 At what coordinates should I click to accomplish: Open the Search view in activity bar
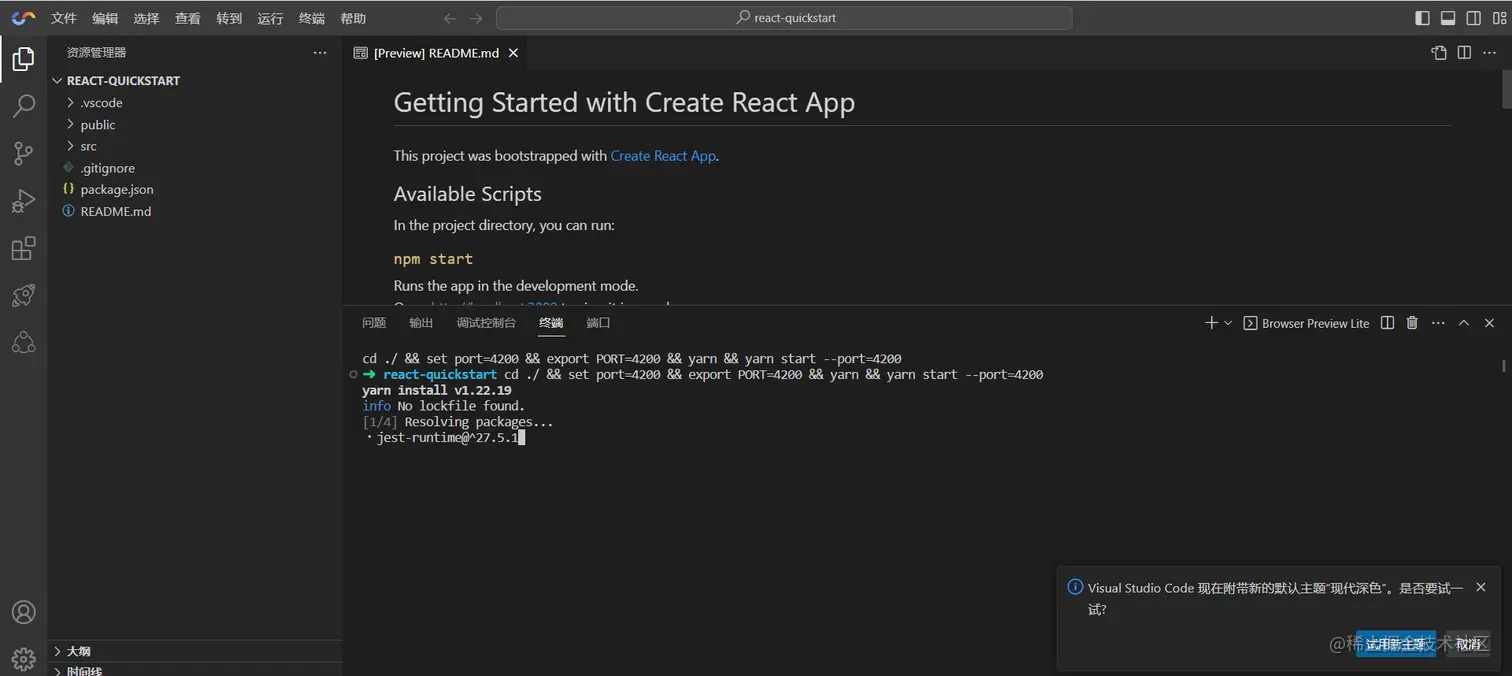(x=23, y=106)
